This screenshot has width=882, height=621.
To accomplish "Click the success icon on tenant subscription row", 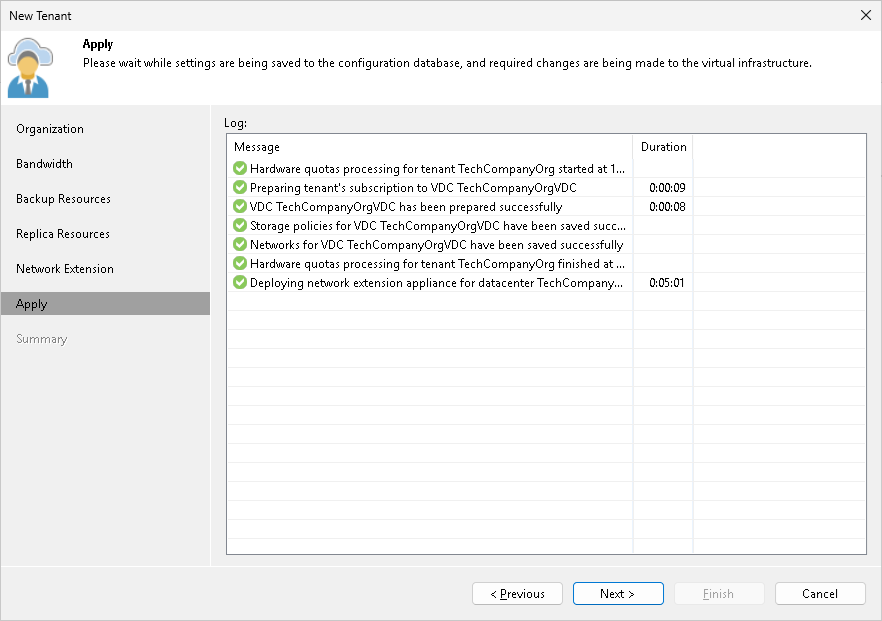I will pyautogui.click(x=240, y=187).
